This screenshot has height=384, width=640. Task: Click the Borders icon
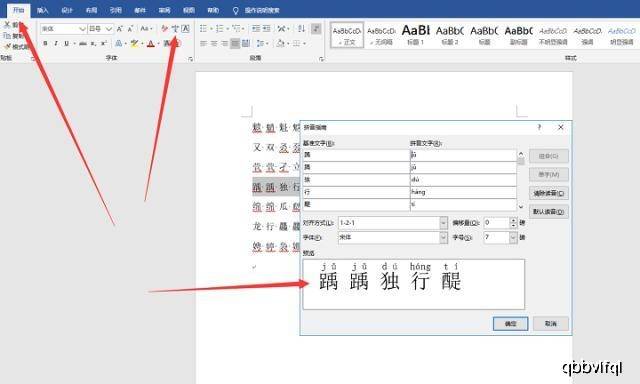[x=297, y=43]
